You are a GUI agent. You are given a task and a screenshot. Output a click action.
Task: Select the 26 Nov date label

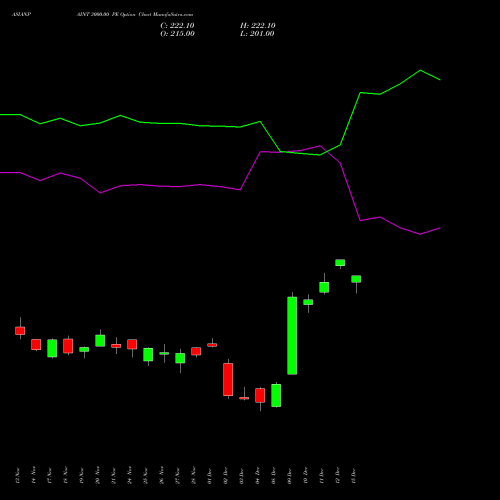[x=162, y=475]
